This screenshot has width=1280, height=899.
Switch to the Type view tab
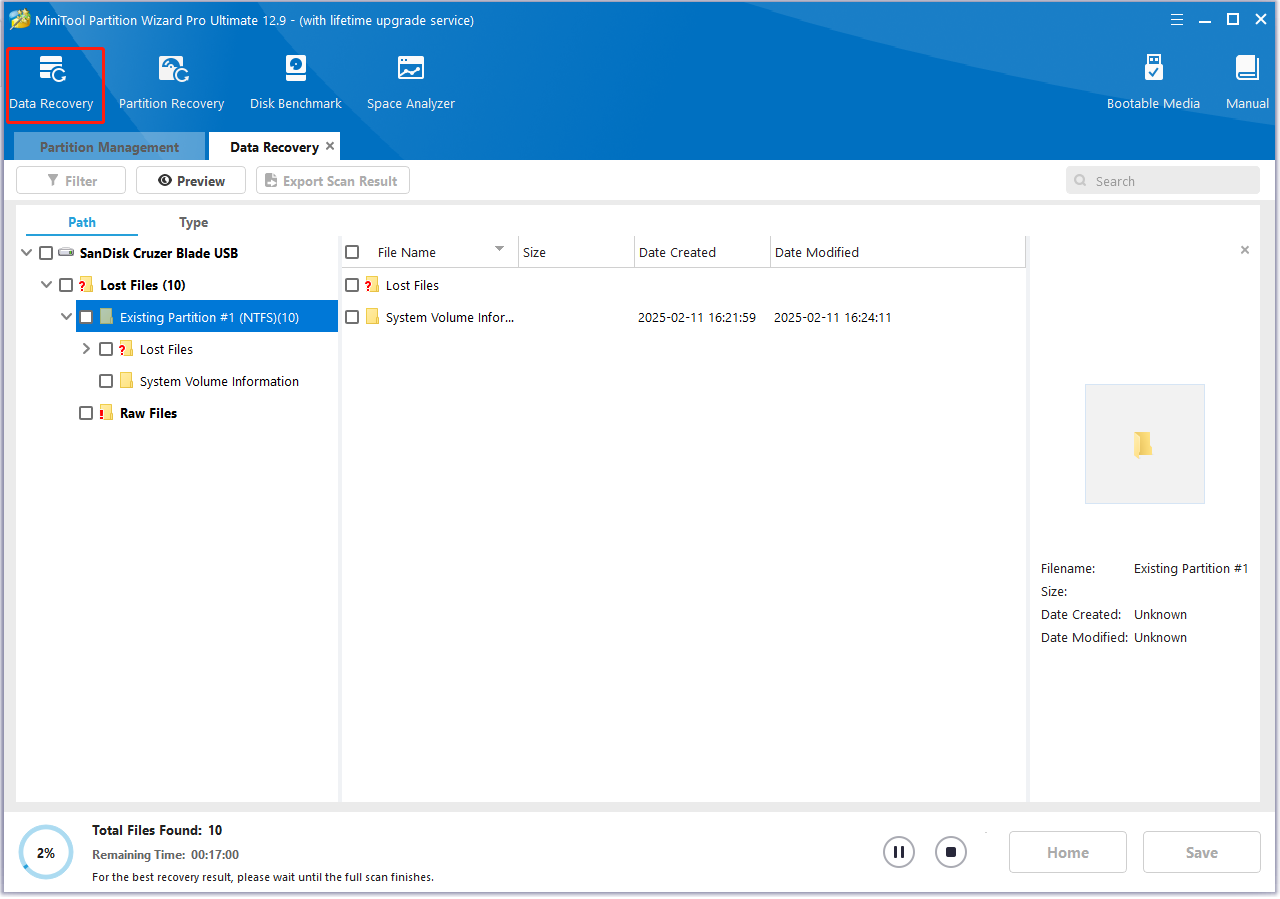194,222
